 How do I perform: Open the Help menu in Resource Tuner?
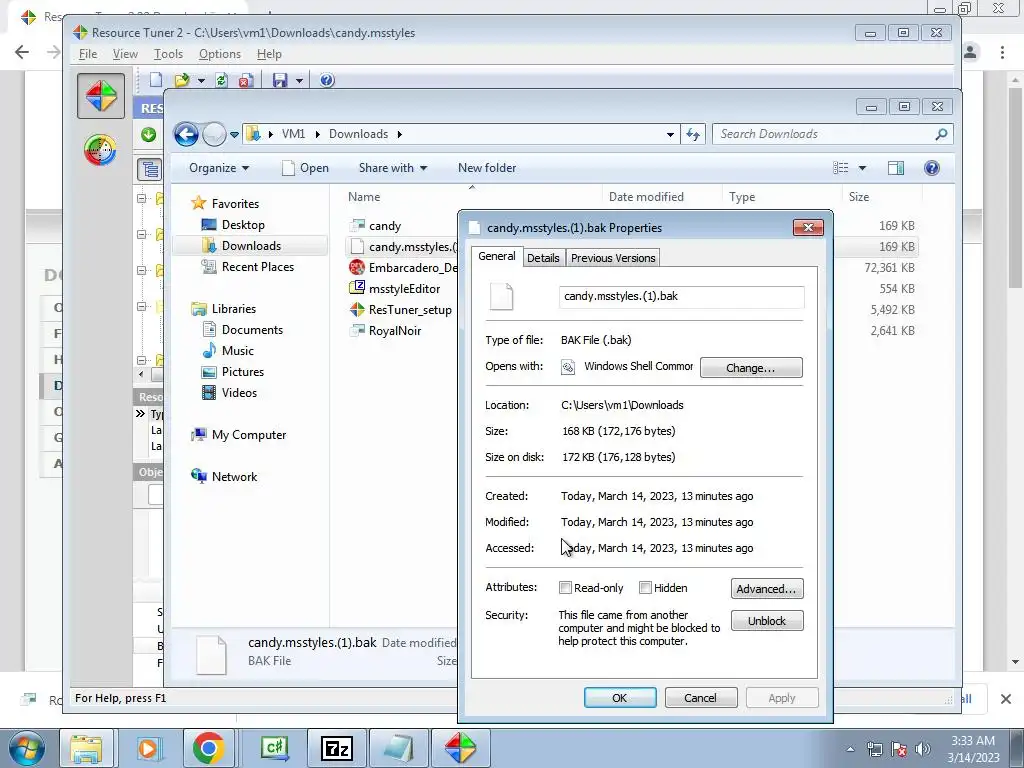click(x=269, y=54)
